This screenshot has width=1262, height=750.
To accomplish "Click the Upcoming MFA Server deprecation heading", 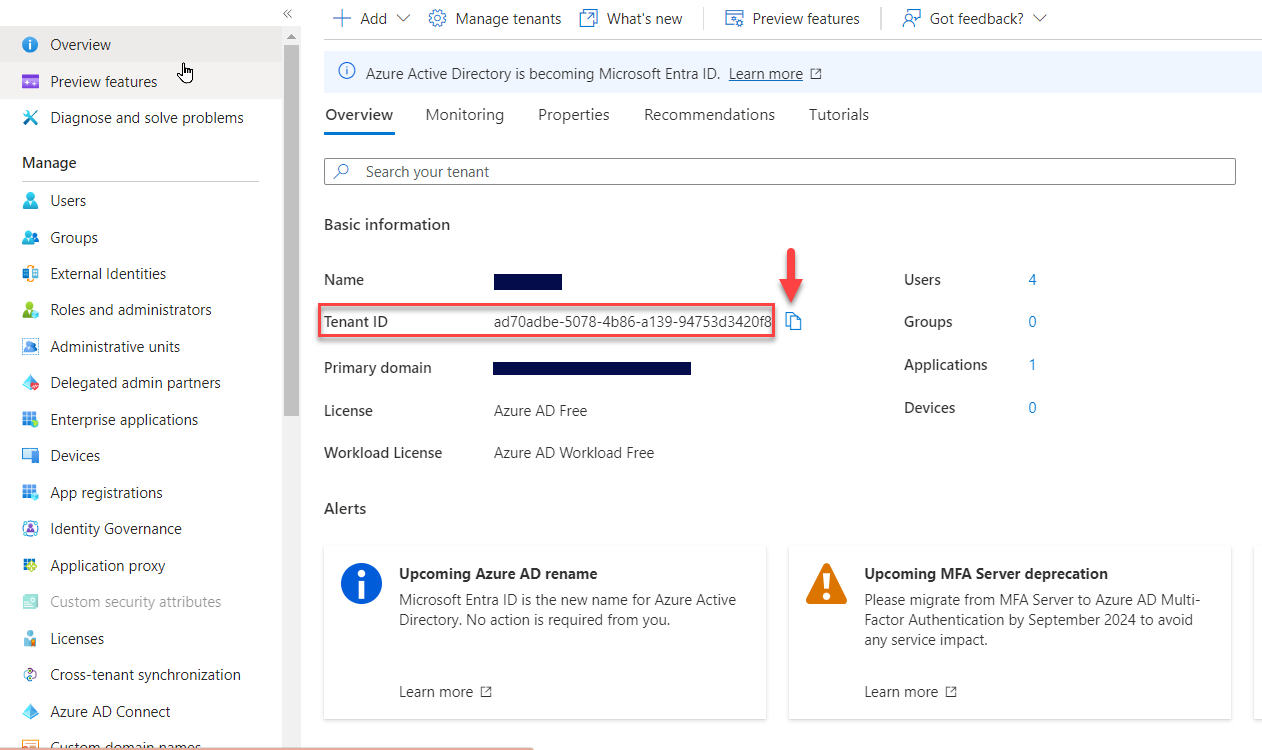I will [x=986, y=574].
